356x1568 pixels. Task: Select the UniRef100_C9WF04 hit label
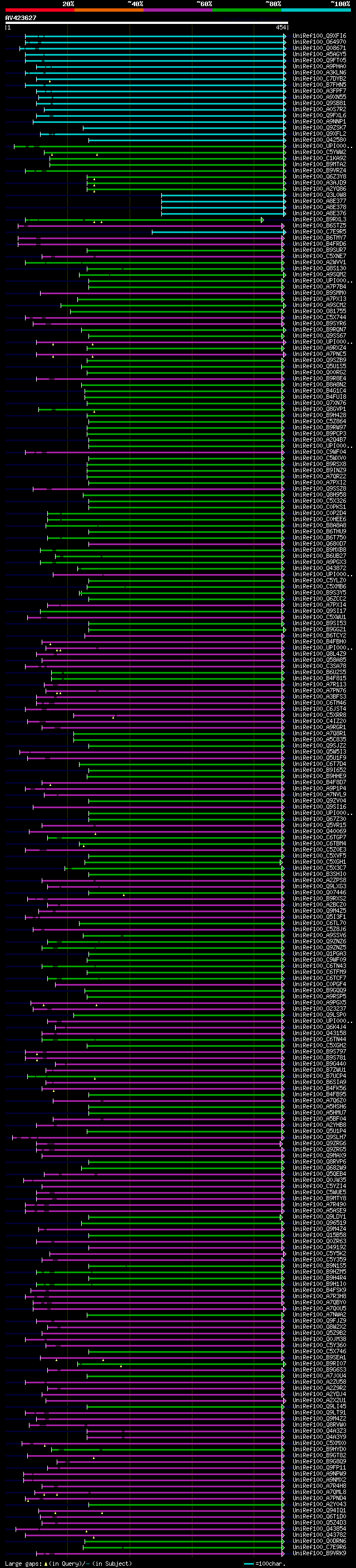pos(319,452)
